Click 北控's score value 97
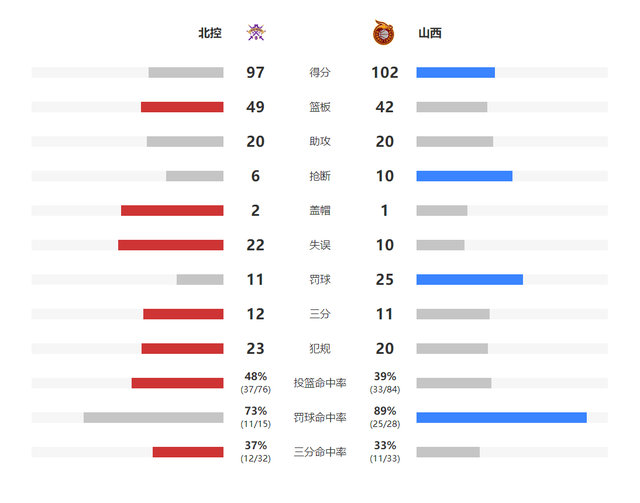The width and height of the screenshot is (640, 503). (256, 73)
